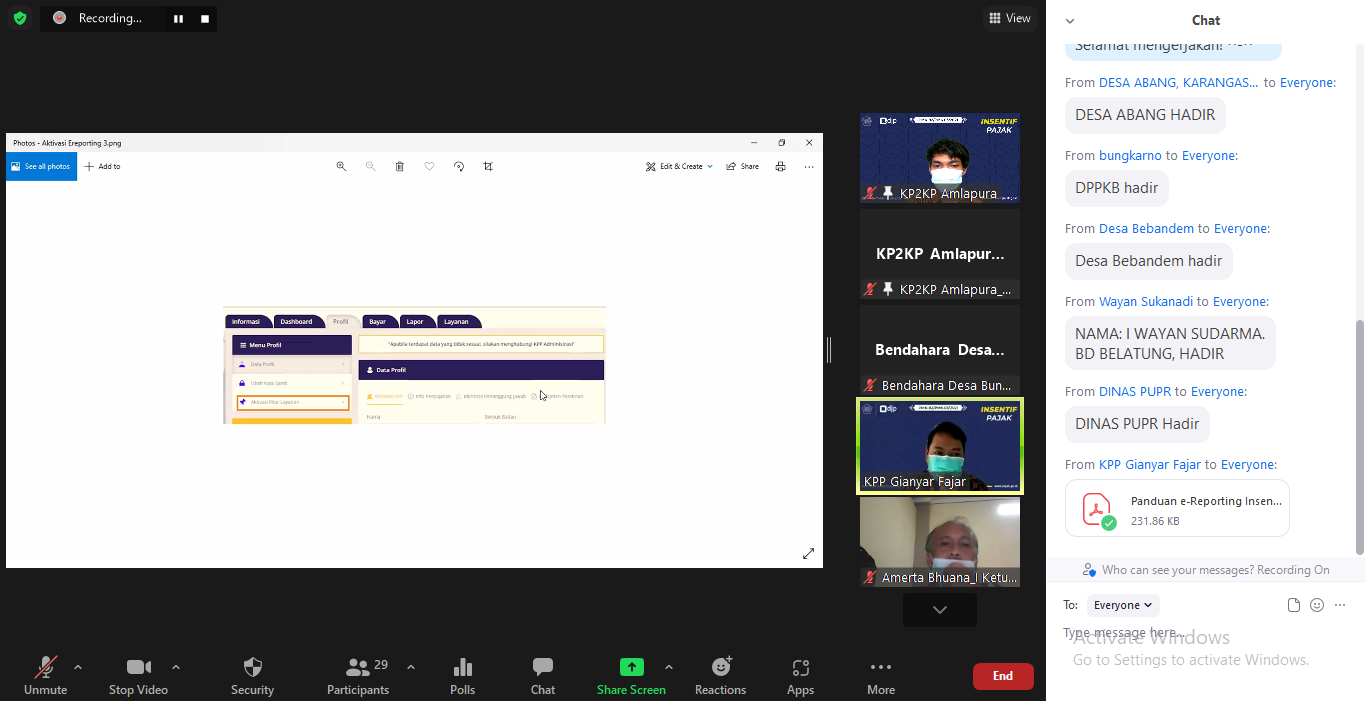Open the View layout menu
Screen dimensions: 1366x701
click(x=1009, y=18)
